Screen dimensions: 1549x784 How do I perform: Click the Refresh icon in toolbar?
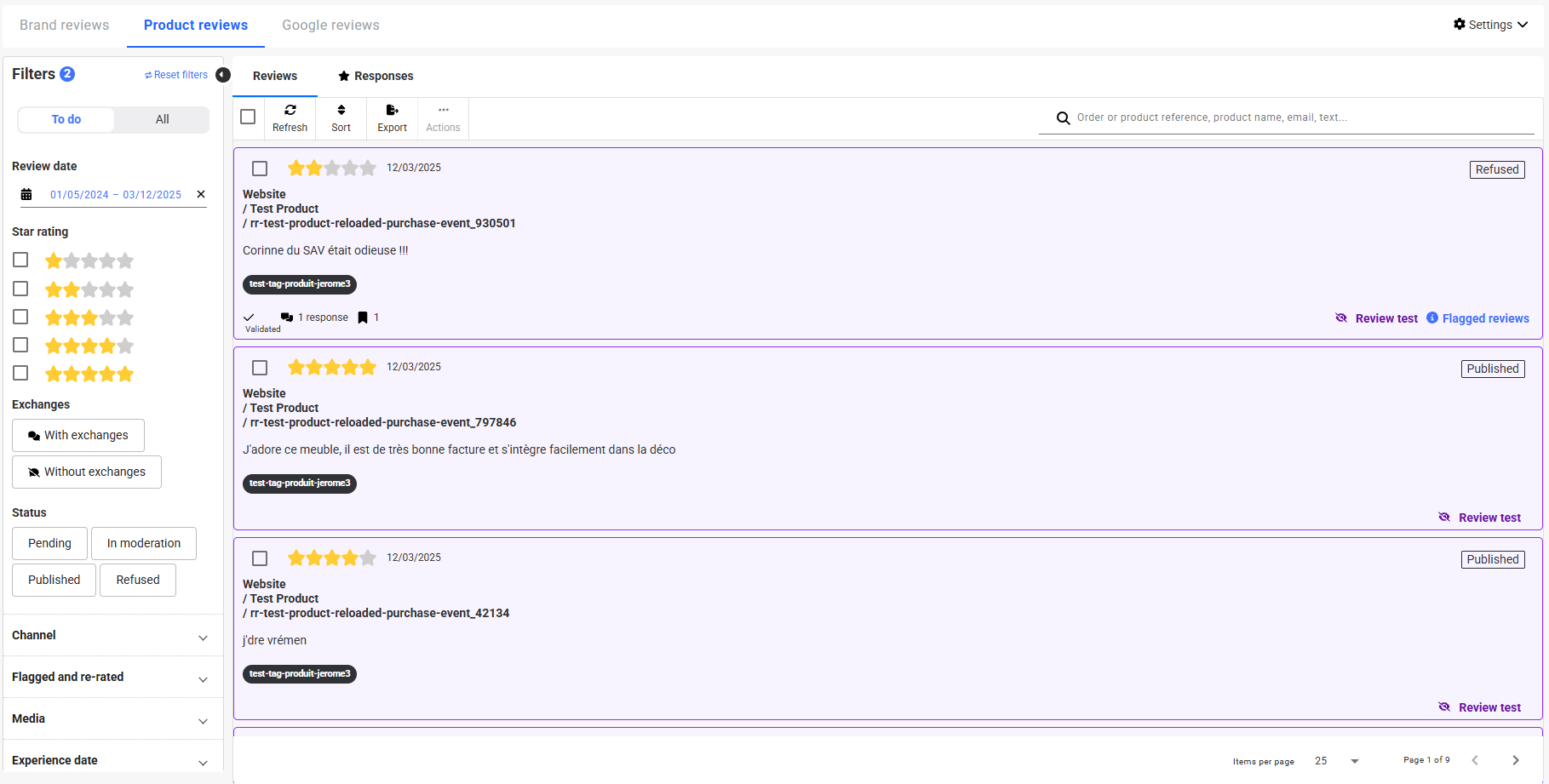290,111
